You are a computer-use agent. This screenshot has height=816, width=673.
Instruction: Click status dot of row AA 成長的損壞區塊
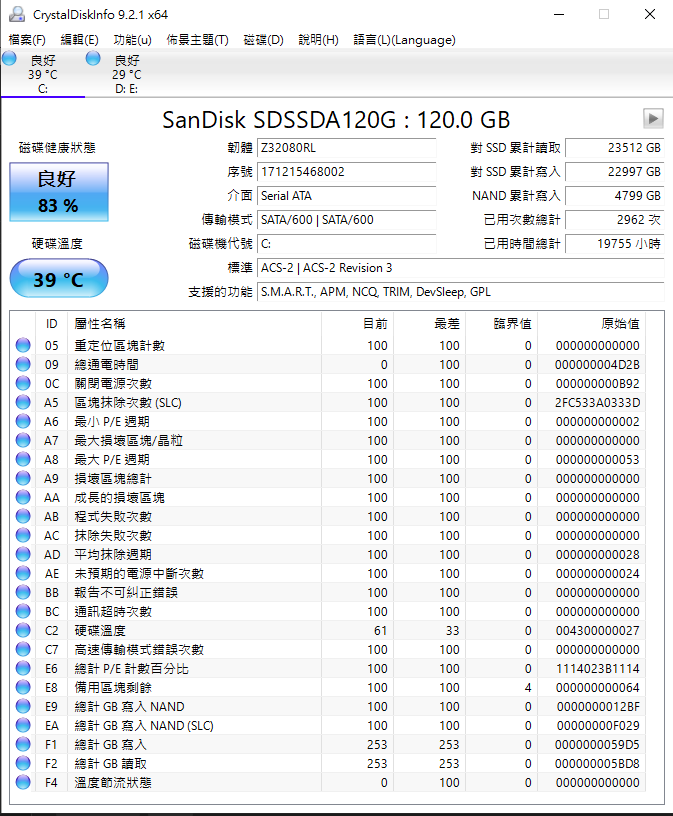coord(23,496)
